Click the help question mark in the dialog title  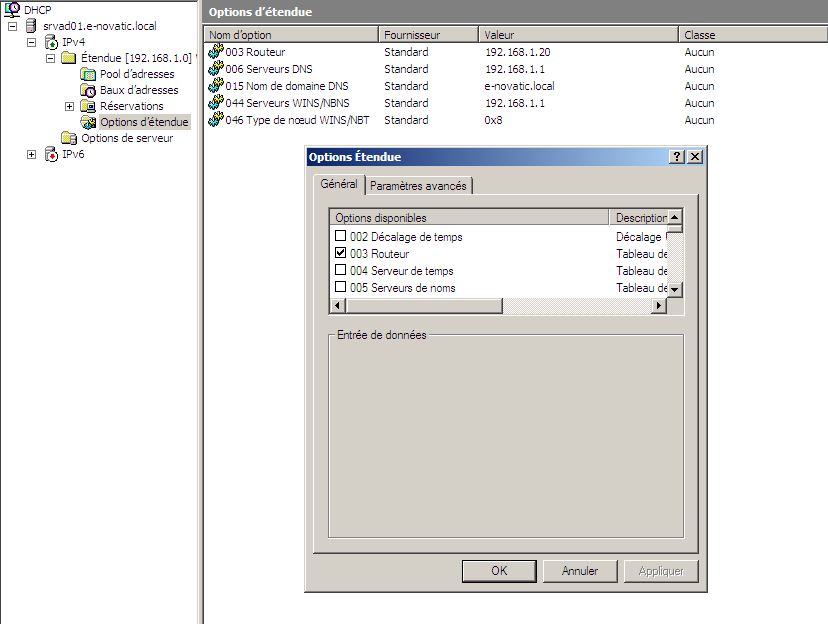pos(676,157)
